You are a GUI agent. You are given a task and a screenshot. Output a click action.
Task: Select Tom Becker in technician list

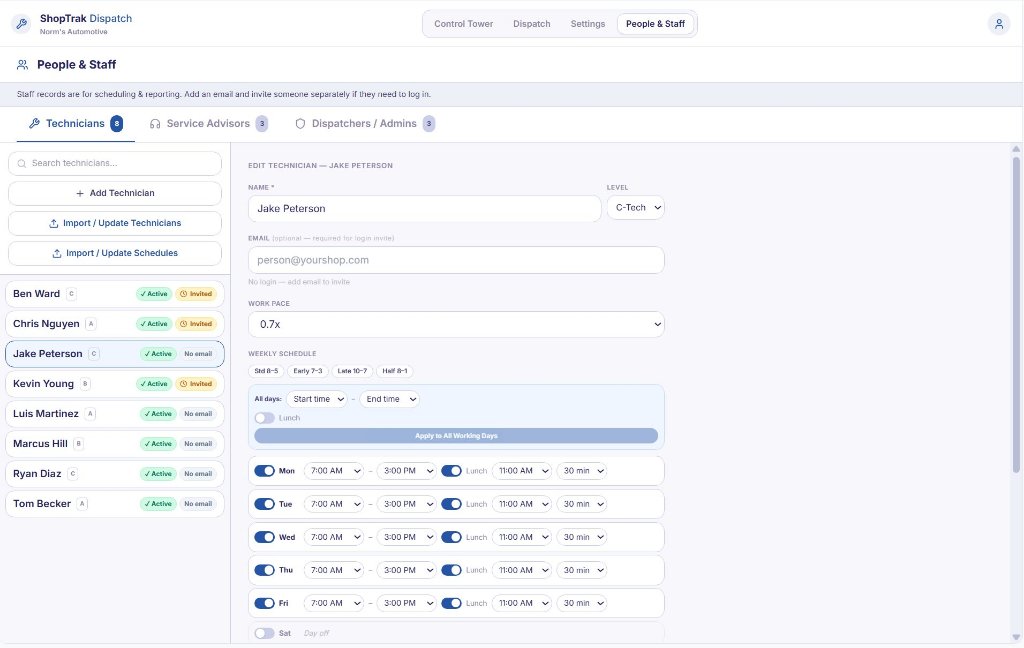point(115,504)
